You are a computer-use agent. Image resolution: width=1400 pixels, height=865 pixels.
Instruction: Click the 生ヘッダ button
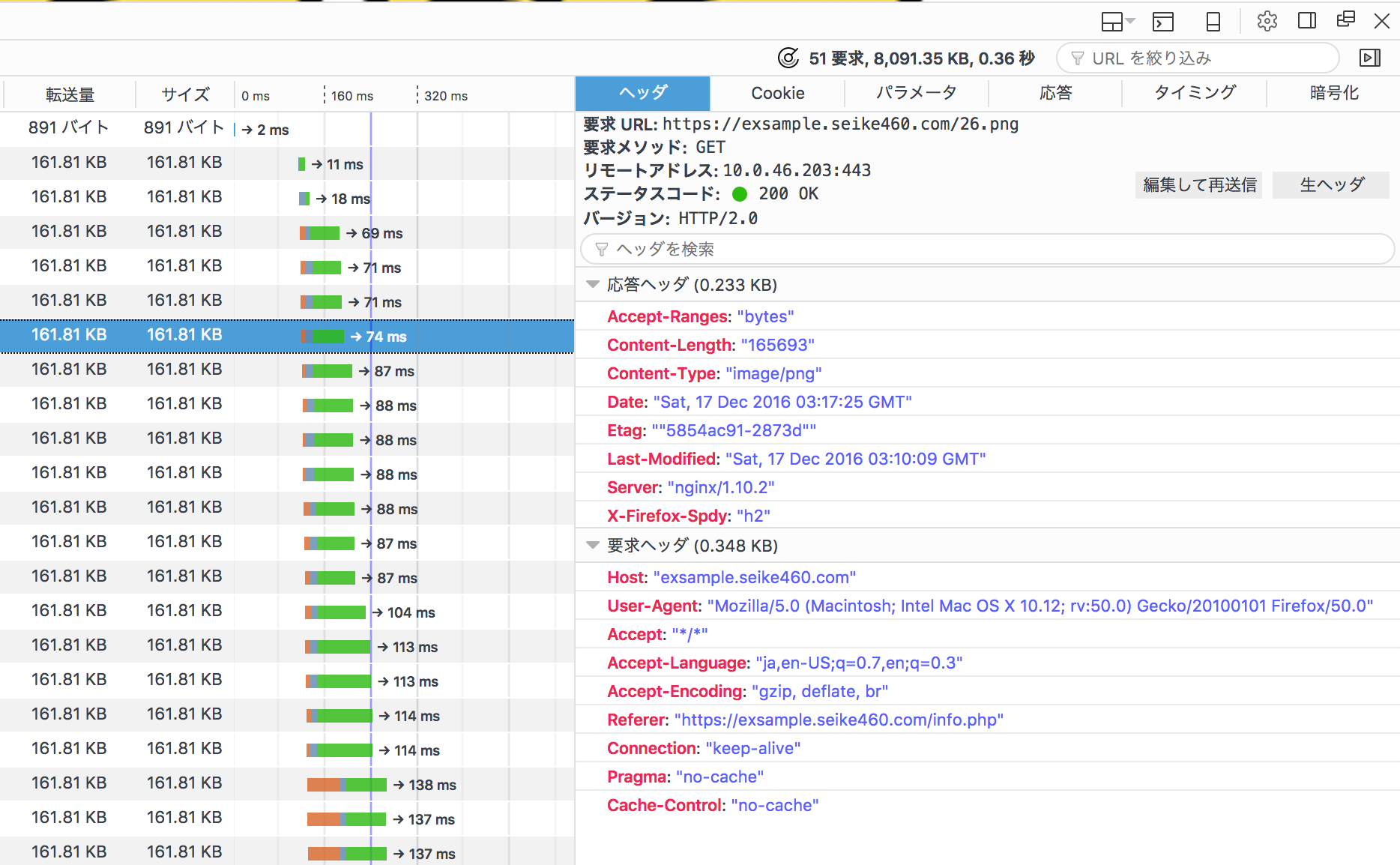[1332, 184]
